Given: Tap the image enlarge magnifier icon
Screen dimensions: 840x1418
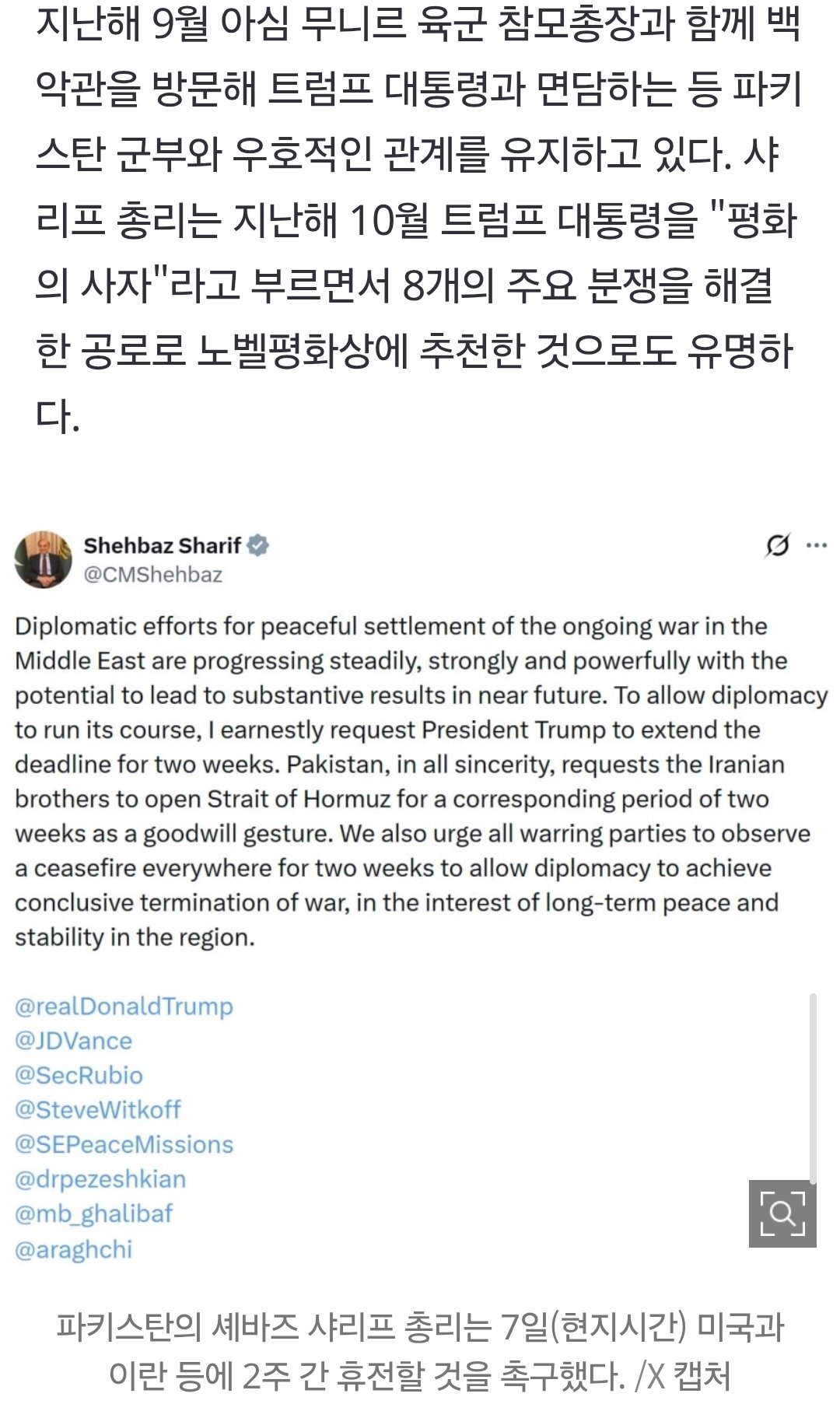Looking at the screenshot, I should click(x=782, y=1213).
